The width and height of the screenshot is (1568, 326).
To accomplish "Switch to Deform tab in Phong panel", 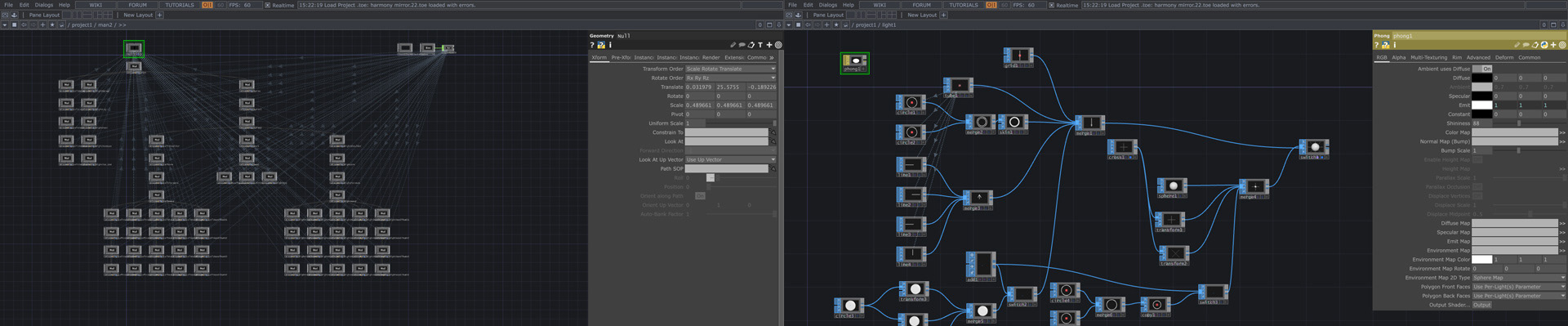I will 1504,58.
